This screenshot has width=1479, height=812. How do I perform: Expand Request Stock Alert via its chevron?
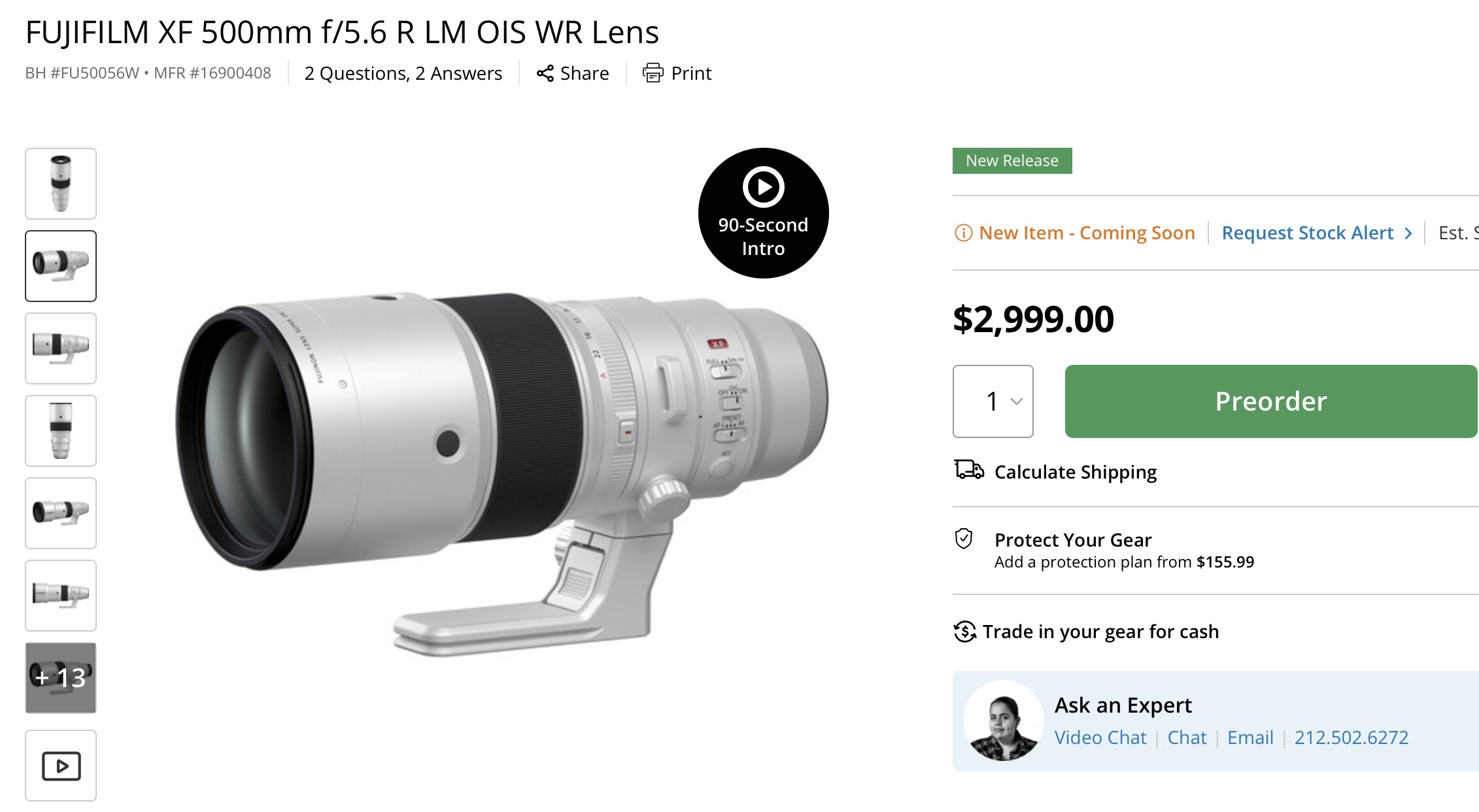point(1408,233)
